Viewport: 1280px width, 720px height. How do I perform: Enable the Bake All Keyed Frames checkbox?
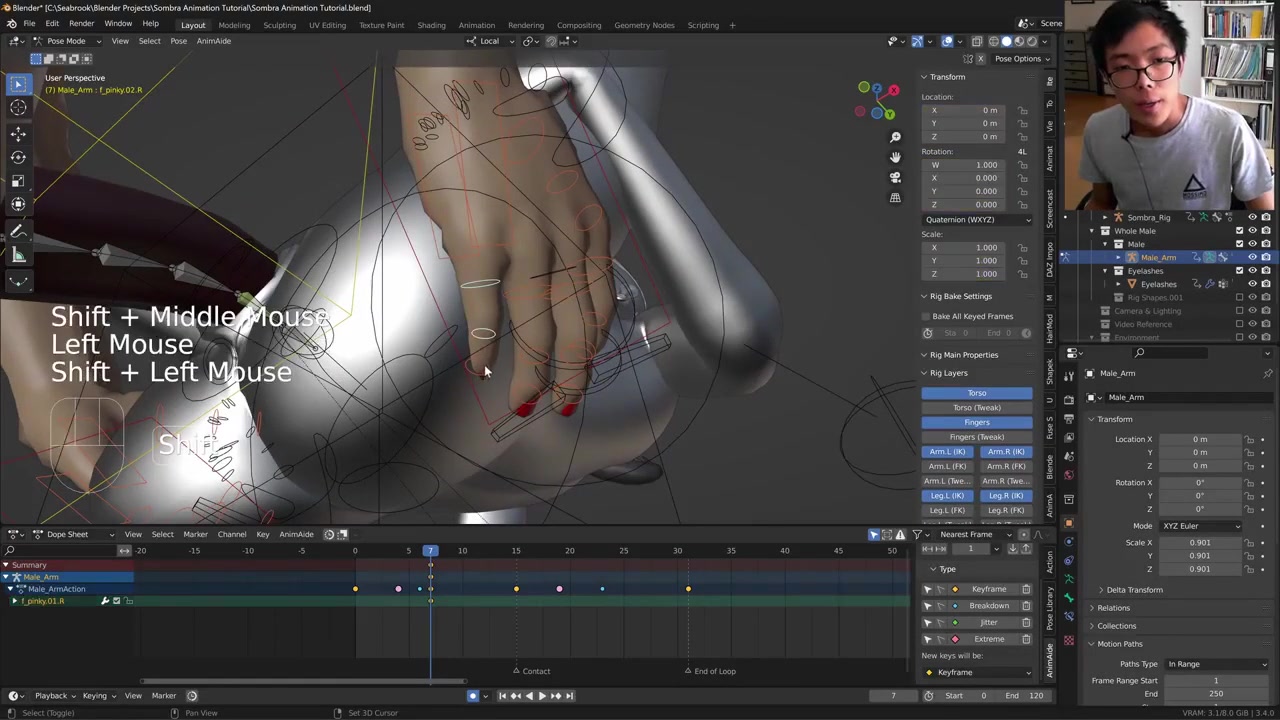click(927, 316)
